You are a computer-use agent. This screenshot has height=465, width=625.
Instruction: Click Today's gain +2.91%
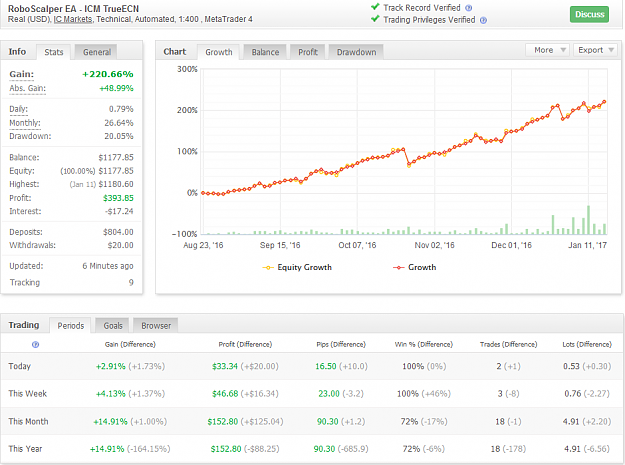tap(110, 366)
